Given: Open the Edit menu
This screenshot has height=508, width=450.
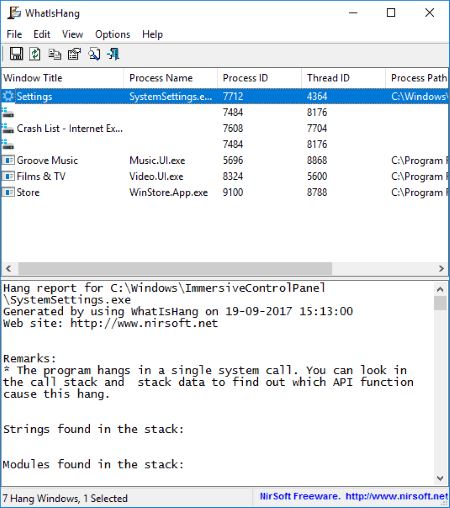Looking at the screenshot, I should 42,34.
